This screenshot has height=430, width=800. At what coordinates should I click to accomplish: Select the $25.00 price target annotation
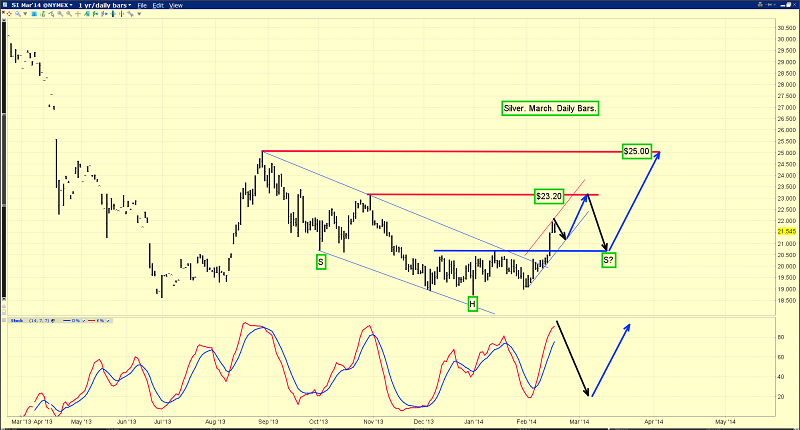[637, 151]
